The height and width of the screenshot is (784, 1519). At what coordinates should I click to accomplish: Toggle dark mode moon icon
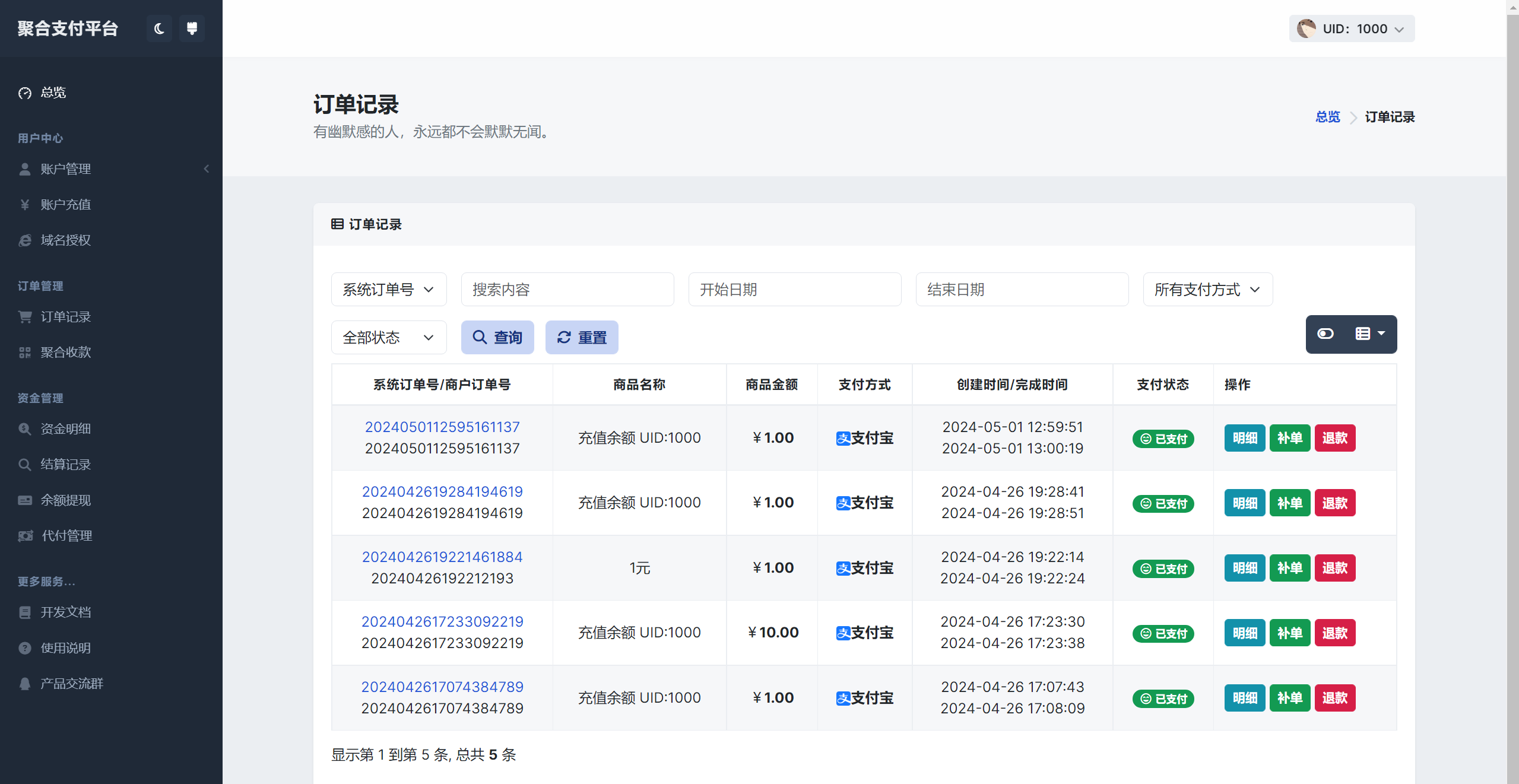pos(158,28)
